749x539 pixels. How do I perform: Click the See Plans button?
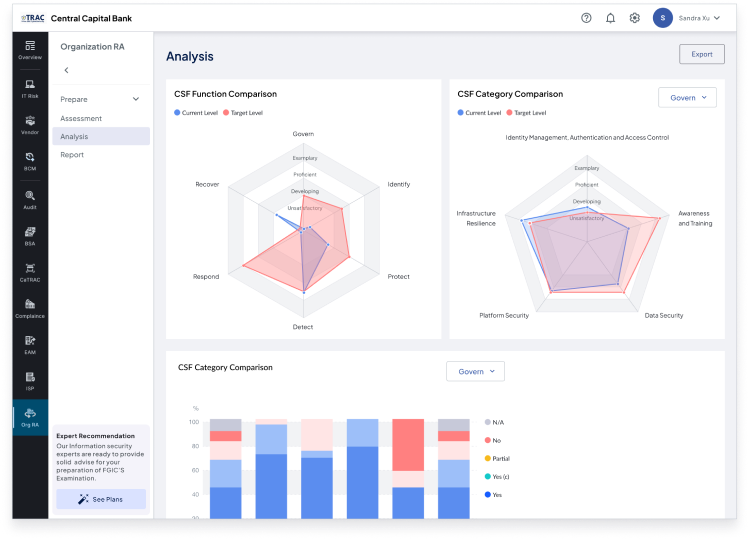tap(101, 499)
